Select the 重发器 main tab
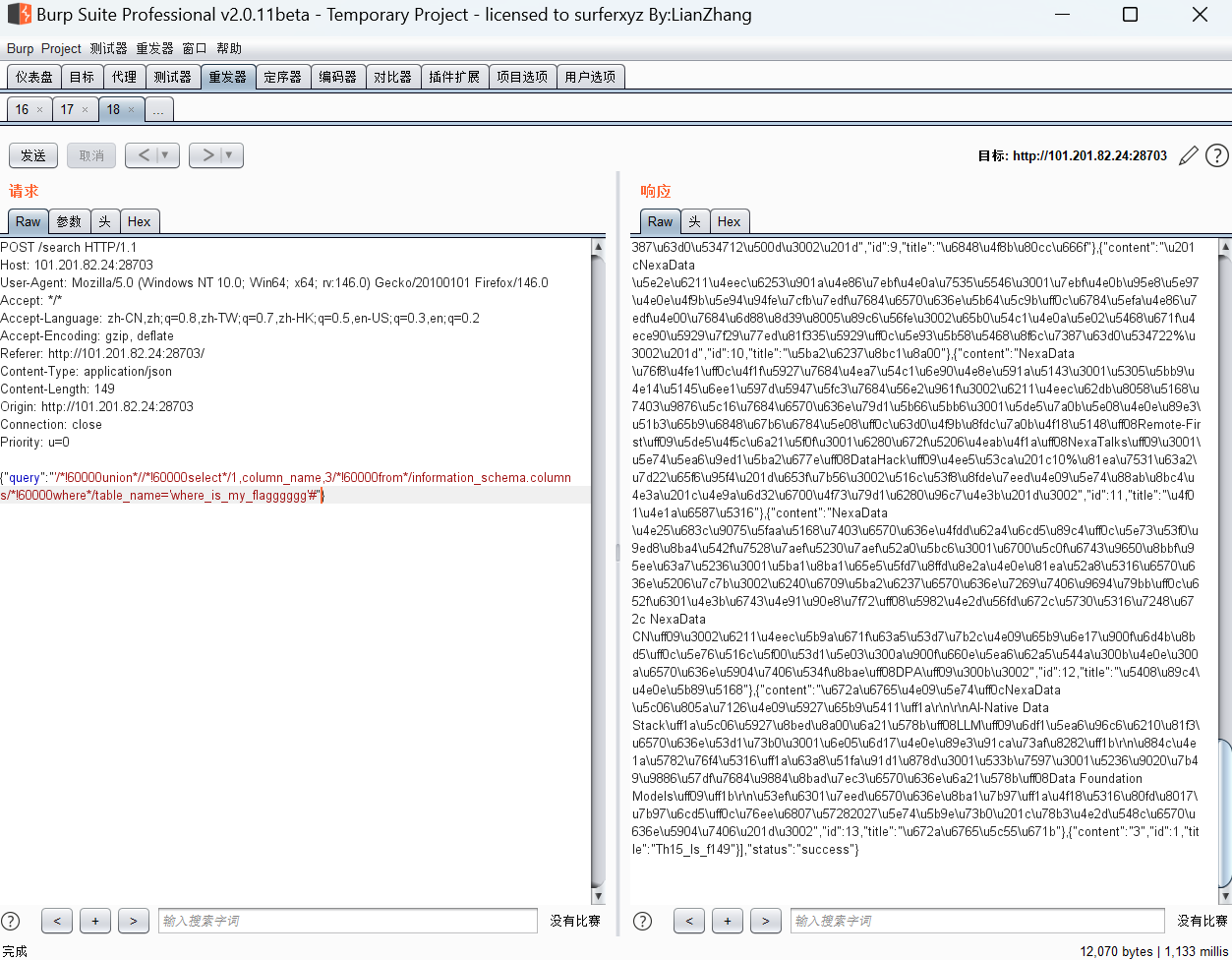The height and width of the screenshot is (960, 1232). pyautogui.click(x=227, y=77)
